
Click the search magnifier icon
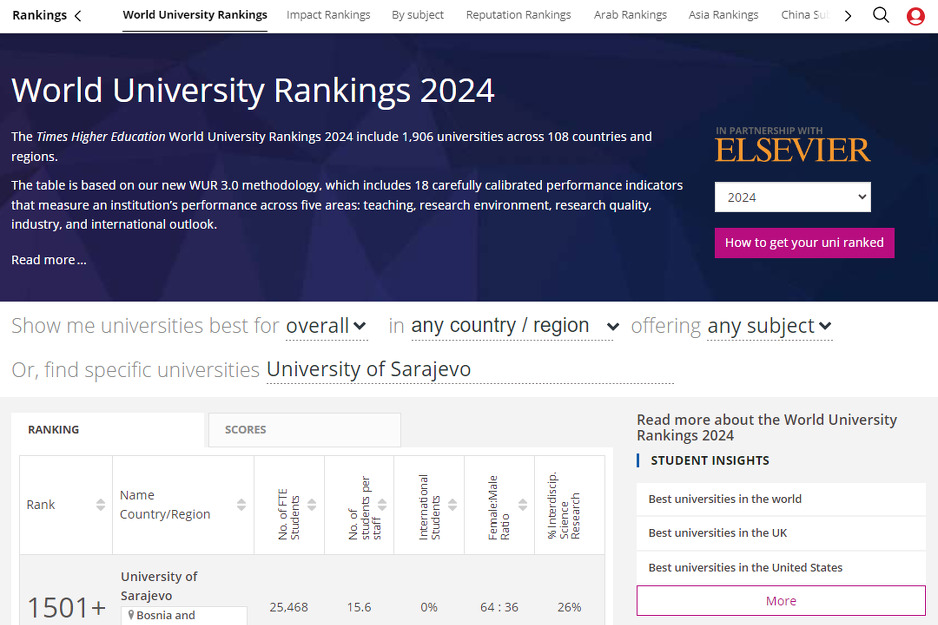881,15
